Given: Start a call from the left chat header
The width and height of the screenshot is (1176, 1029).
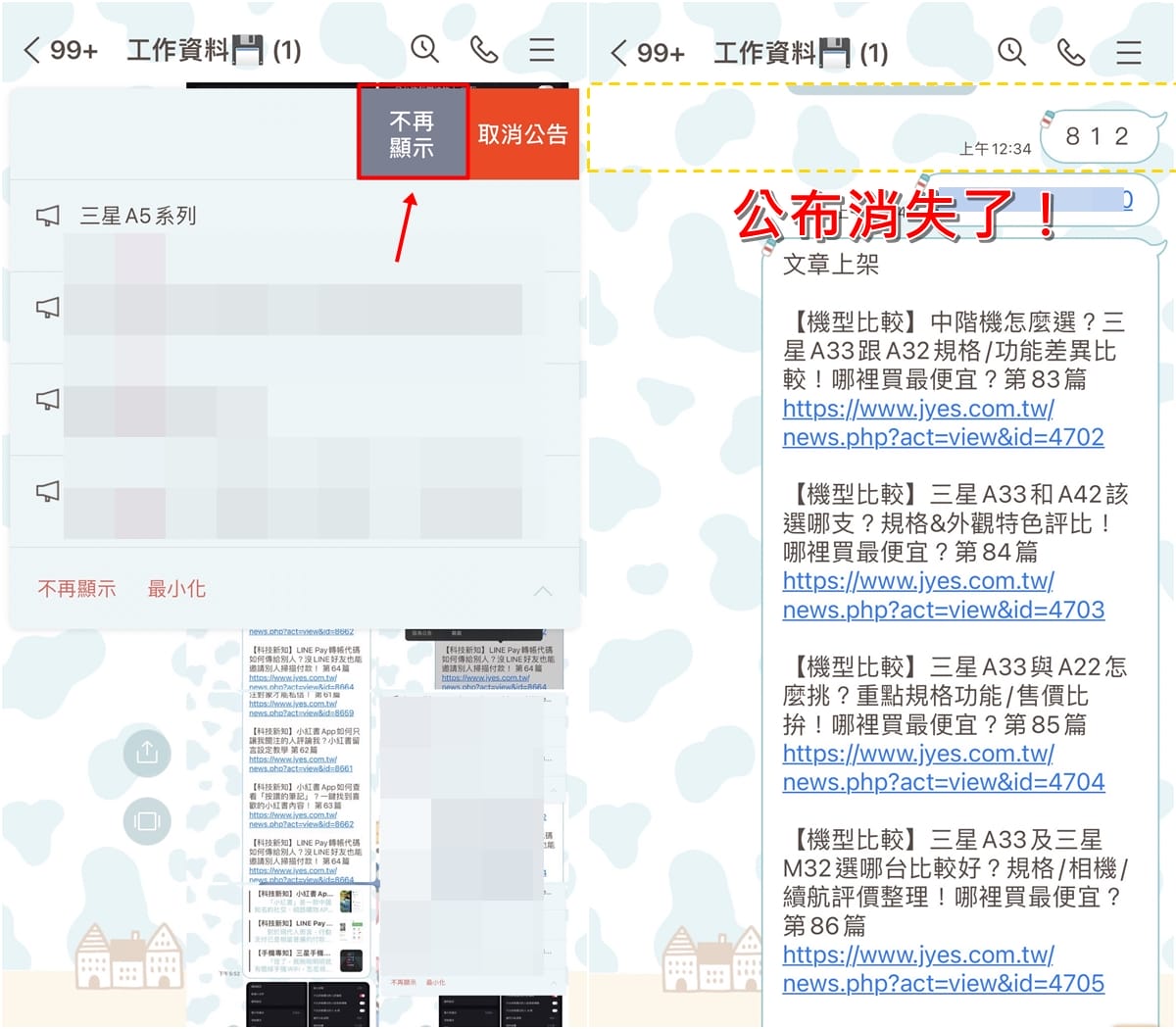Looking at the screenshot, I should 484,49.
